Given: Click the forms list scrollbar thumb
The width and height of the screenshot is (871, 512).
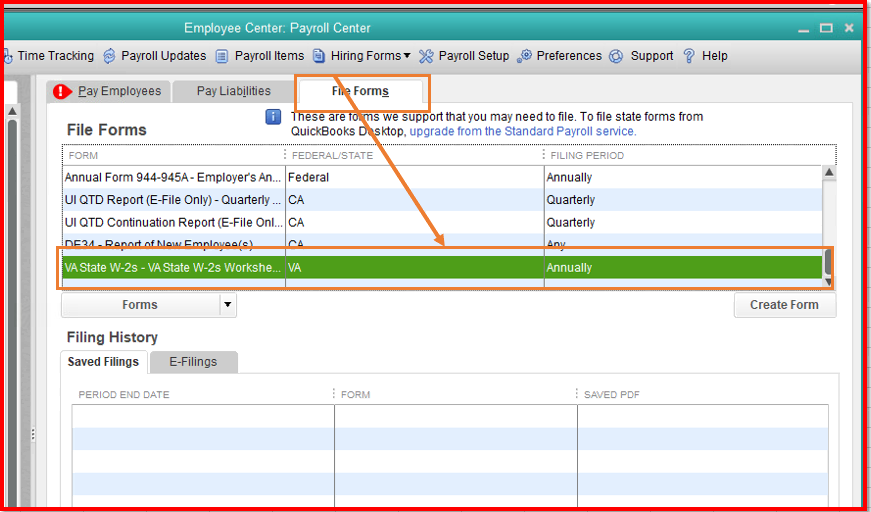Looking at the screenshot, I should (829, 262).
